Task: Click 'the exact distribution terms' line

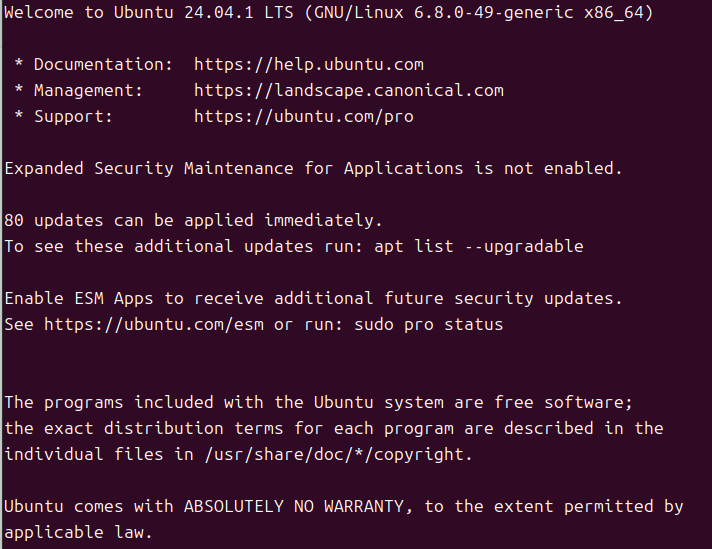Action: pos(334,428)
